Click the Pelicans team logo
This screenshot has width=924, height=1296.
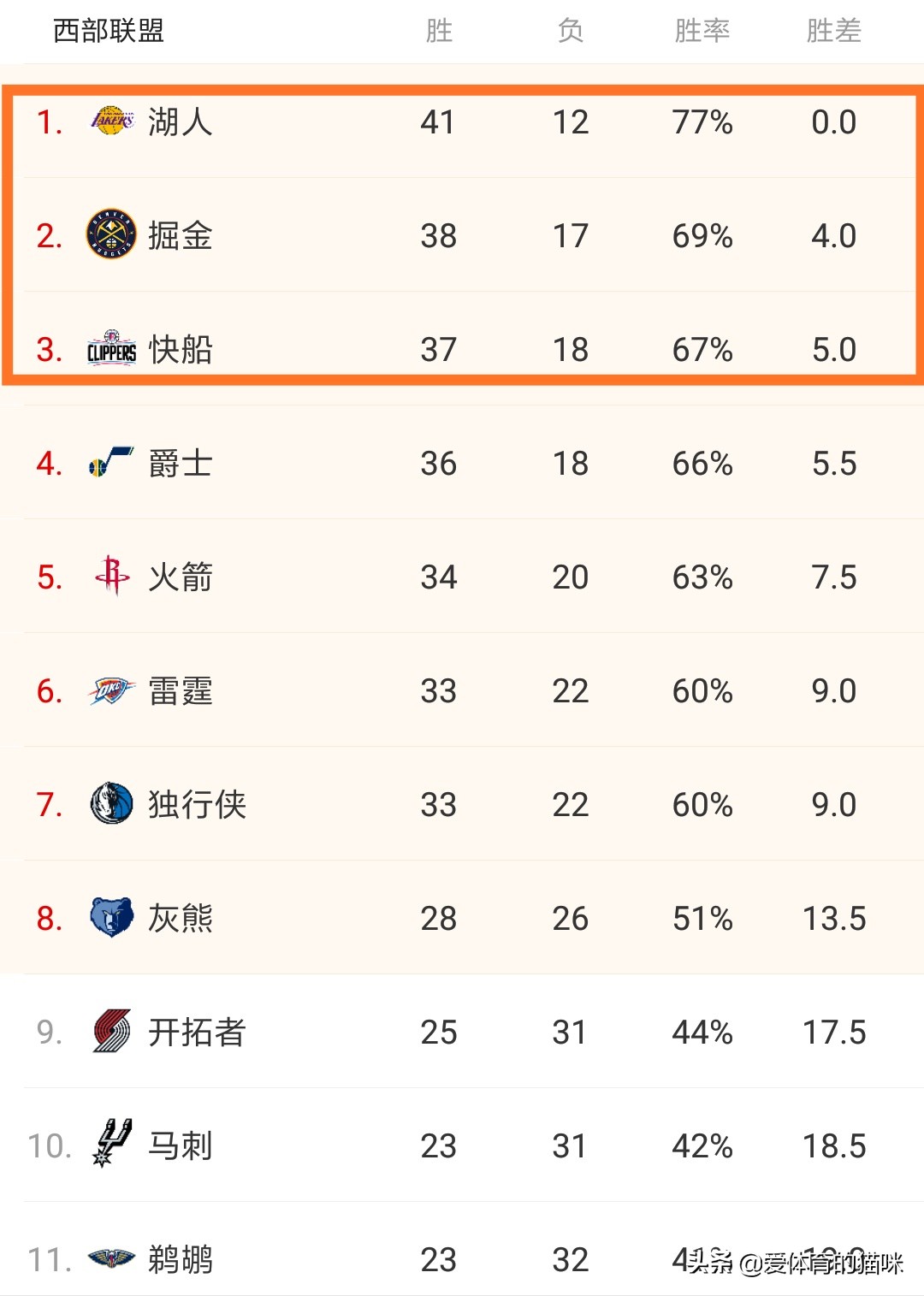111,1258
